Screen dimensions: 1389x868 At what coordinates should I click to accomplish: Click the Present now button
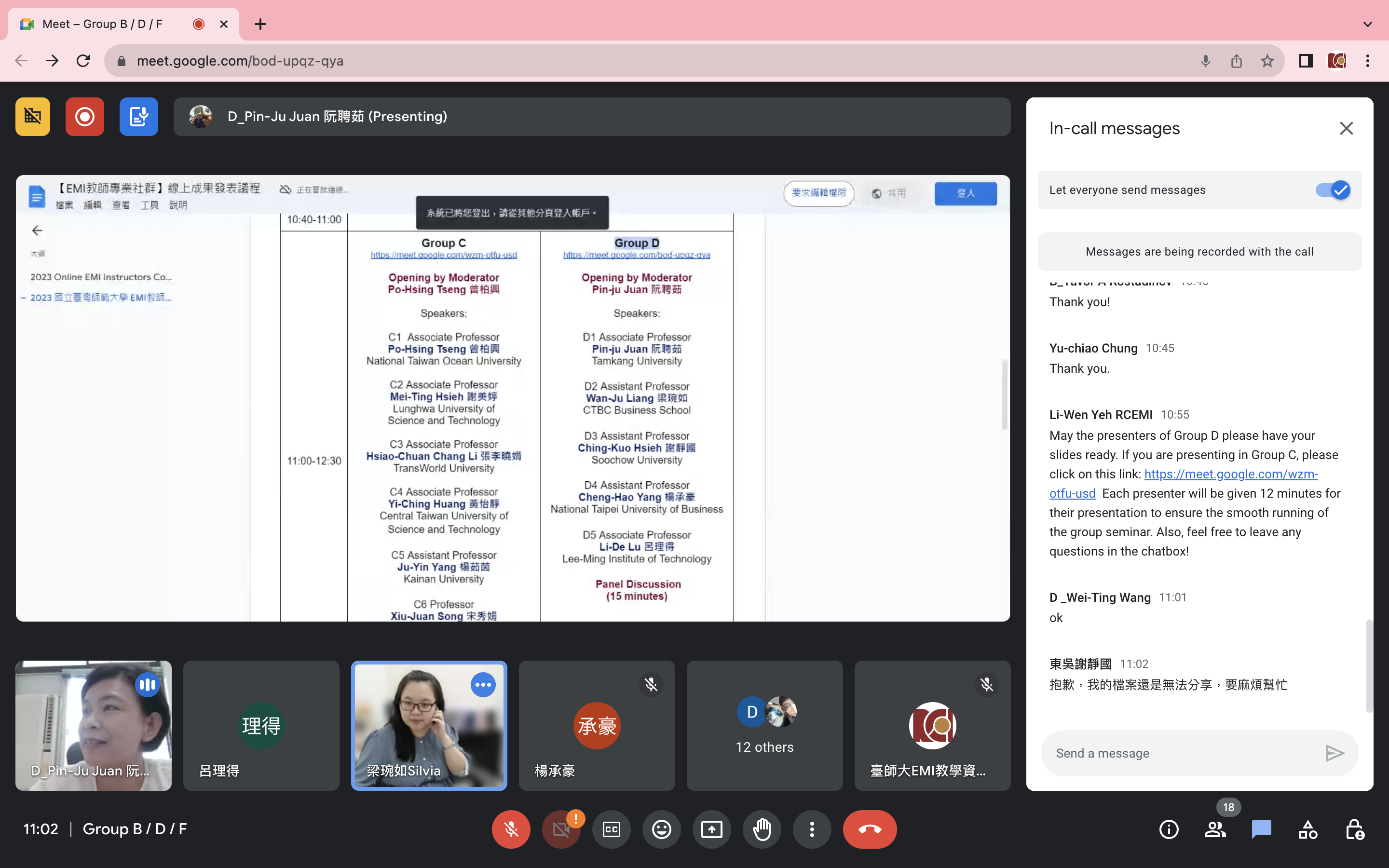(x=712, y=829)
